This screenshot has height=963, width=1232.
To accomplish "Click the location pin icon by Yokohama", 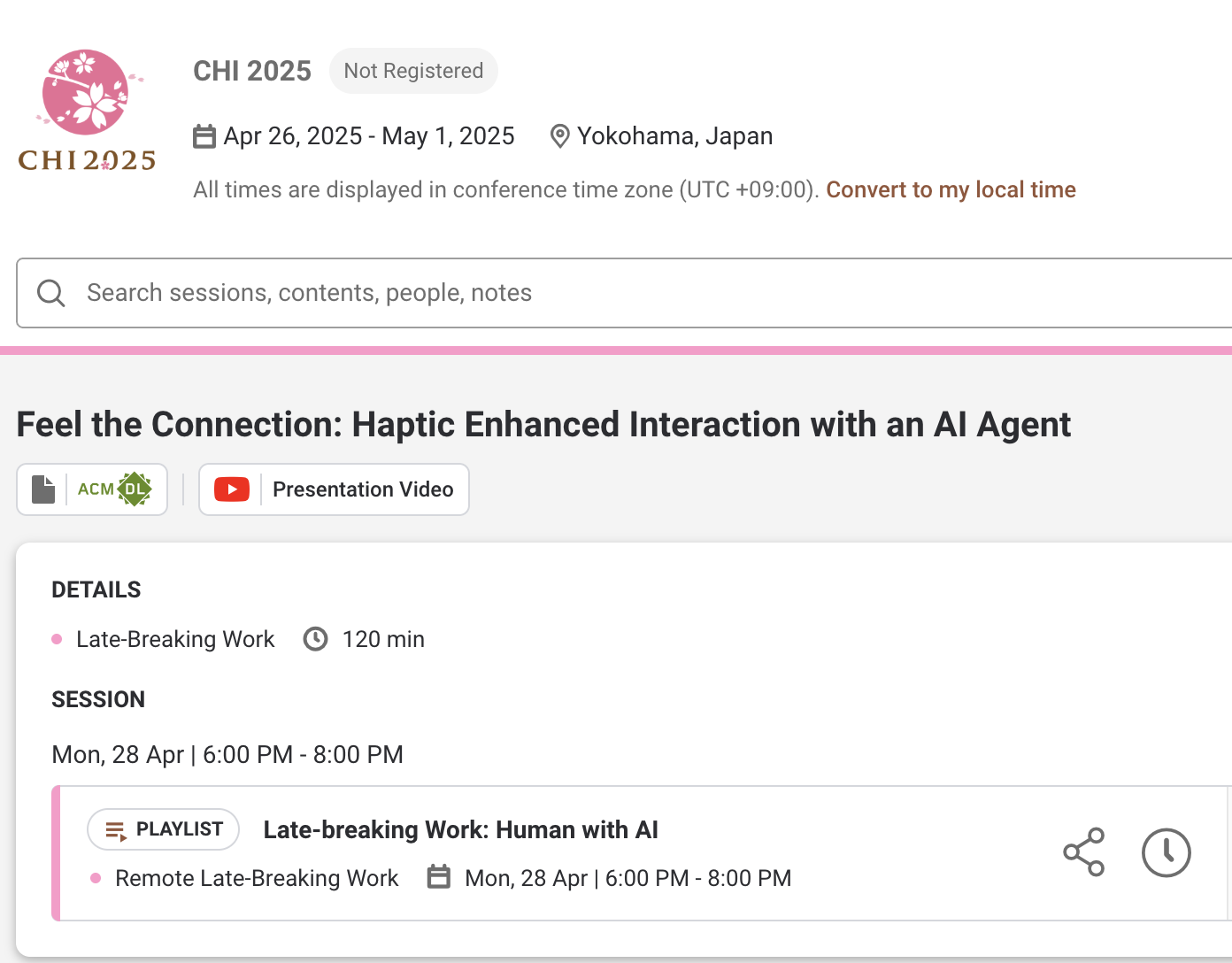I will click(559, 136).
